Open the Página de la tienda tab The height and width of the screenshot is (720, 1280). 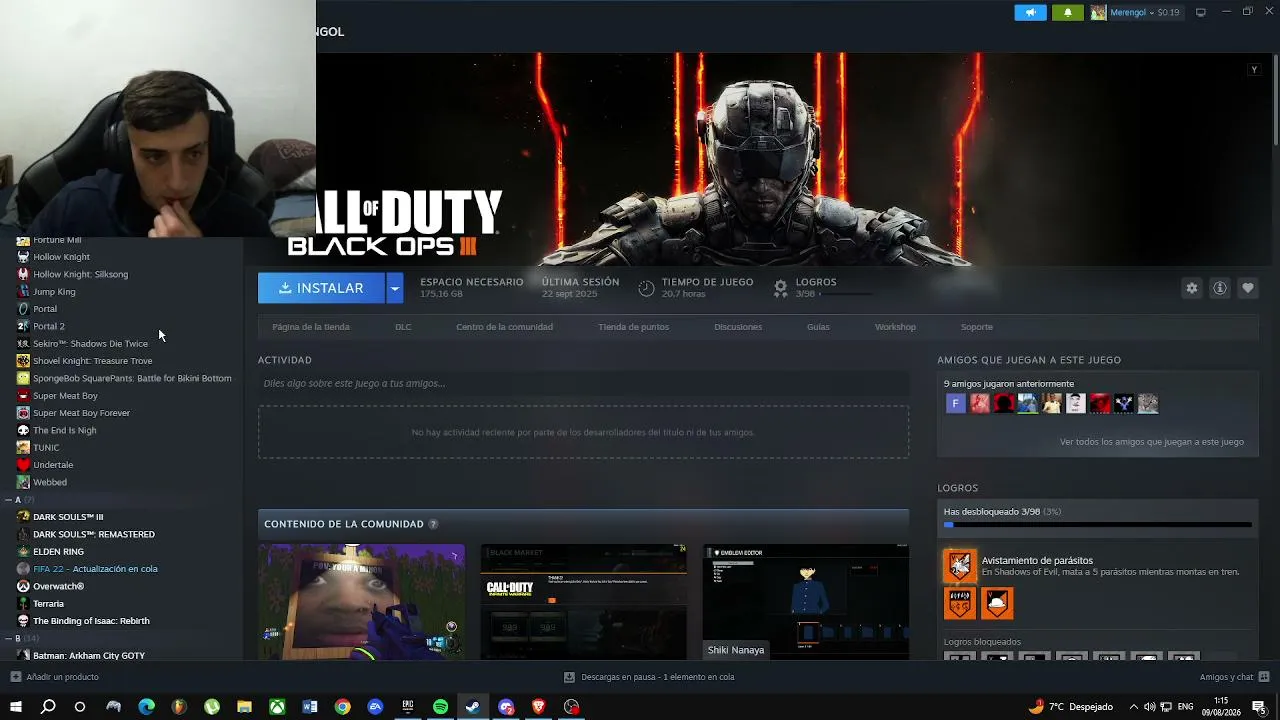pyautogui.click(x=311, y=327)
